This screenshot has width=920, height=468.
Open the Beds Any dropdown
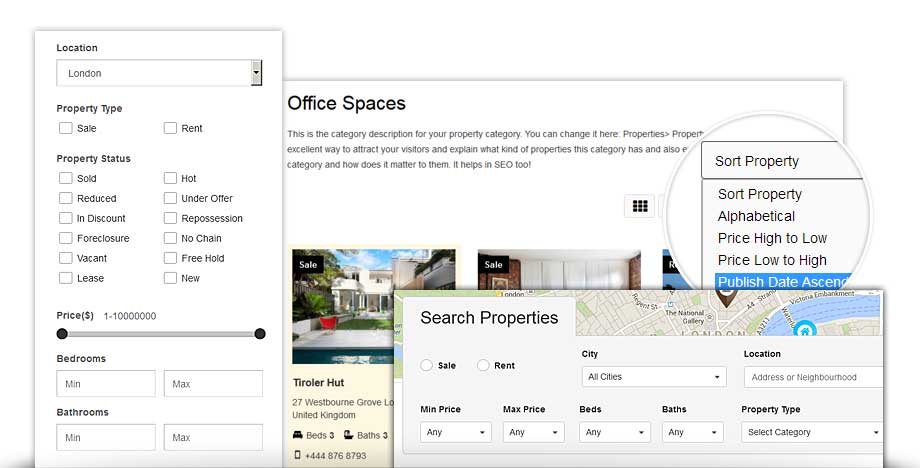[x=615, y=432]
